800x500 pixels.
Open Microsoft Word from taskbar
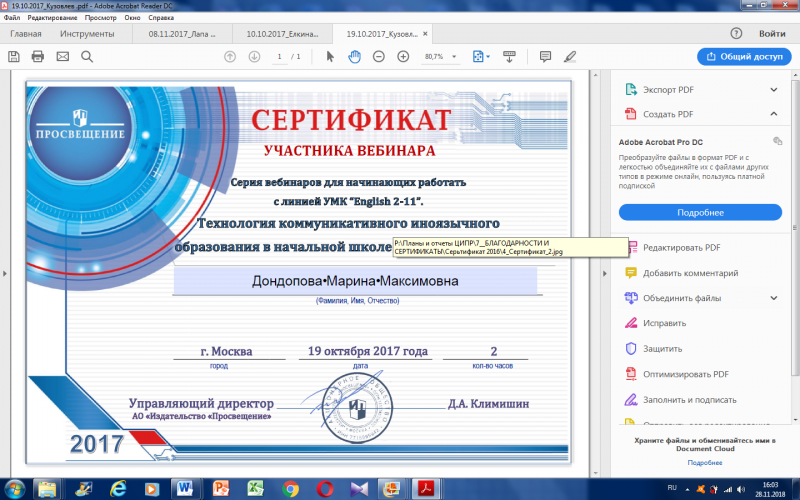(186, 489)
